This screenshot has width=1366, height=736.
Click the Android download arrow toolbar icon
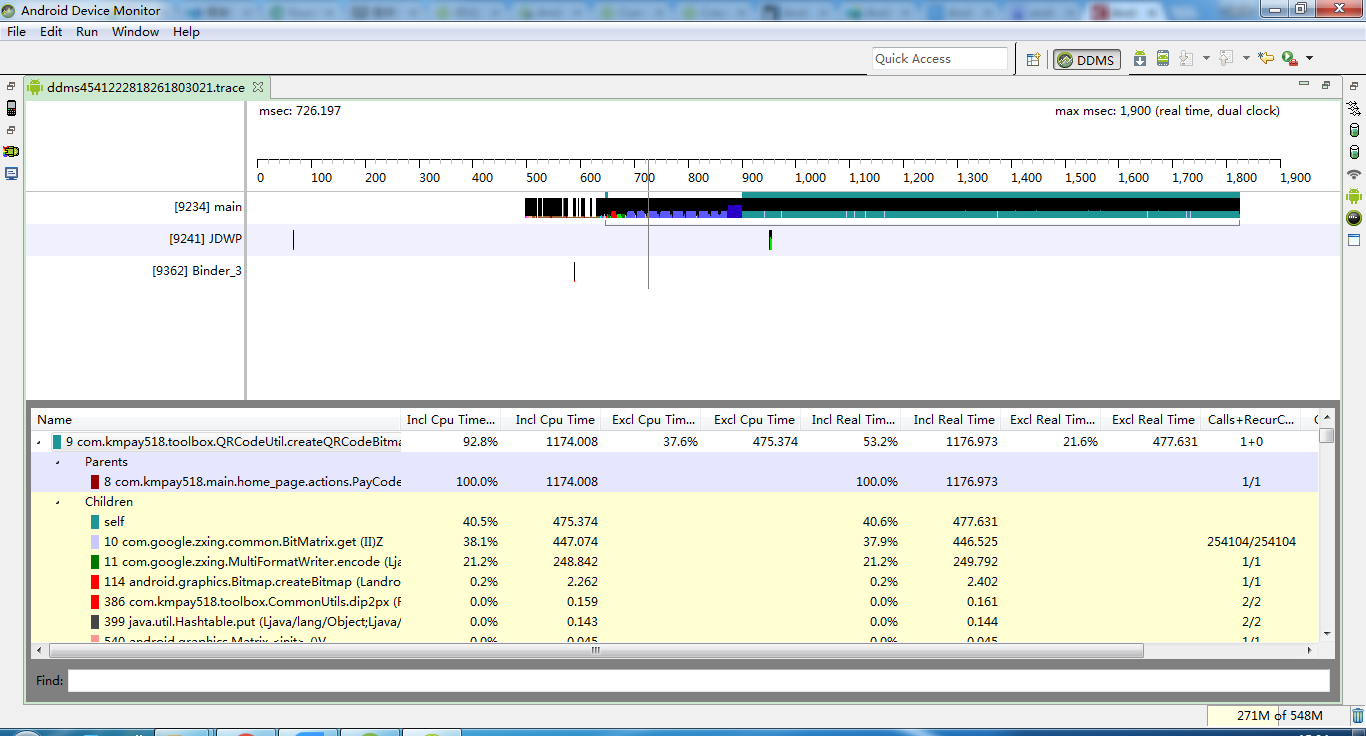pyautogui.click(x=1140, y=59)
